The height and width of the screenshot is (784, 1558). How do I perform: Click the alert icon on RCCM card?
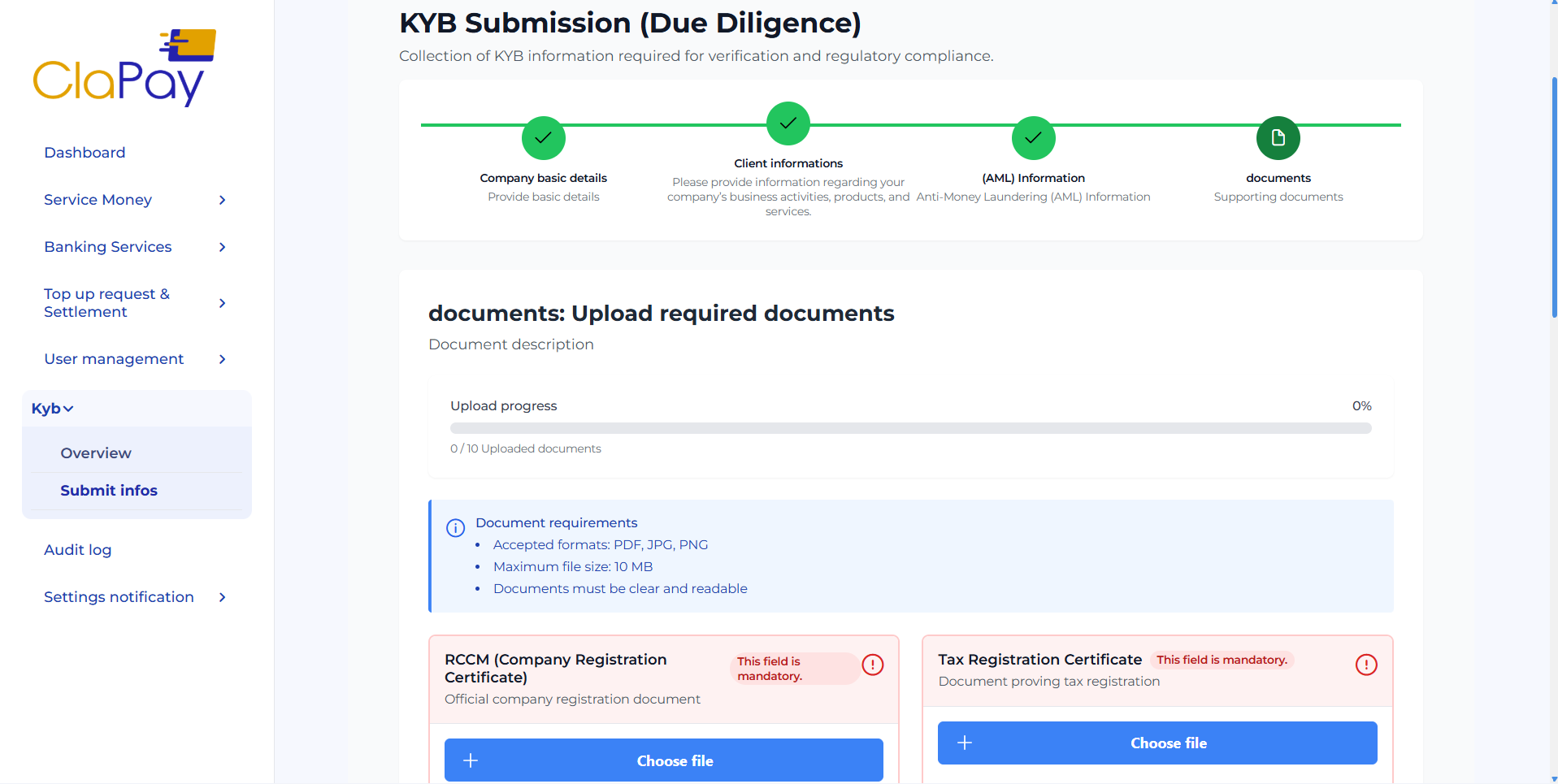click(x=873, y=665)
